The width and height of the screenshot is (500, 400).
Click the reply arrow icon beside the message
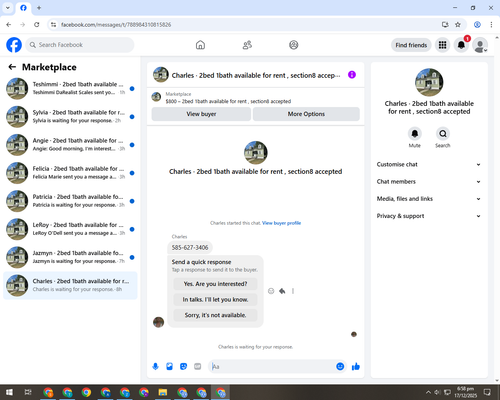[x=282, y=291]
